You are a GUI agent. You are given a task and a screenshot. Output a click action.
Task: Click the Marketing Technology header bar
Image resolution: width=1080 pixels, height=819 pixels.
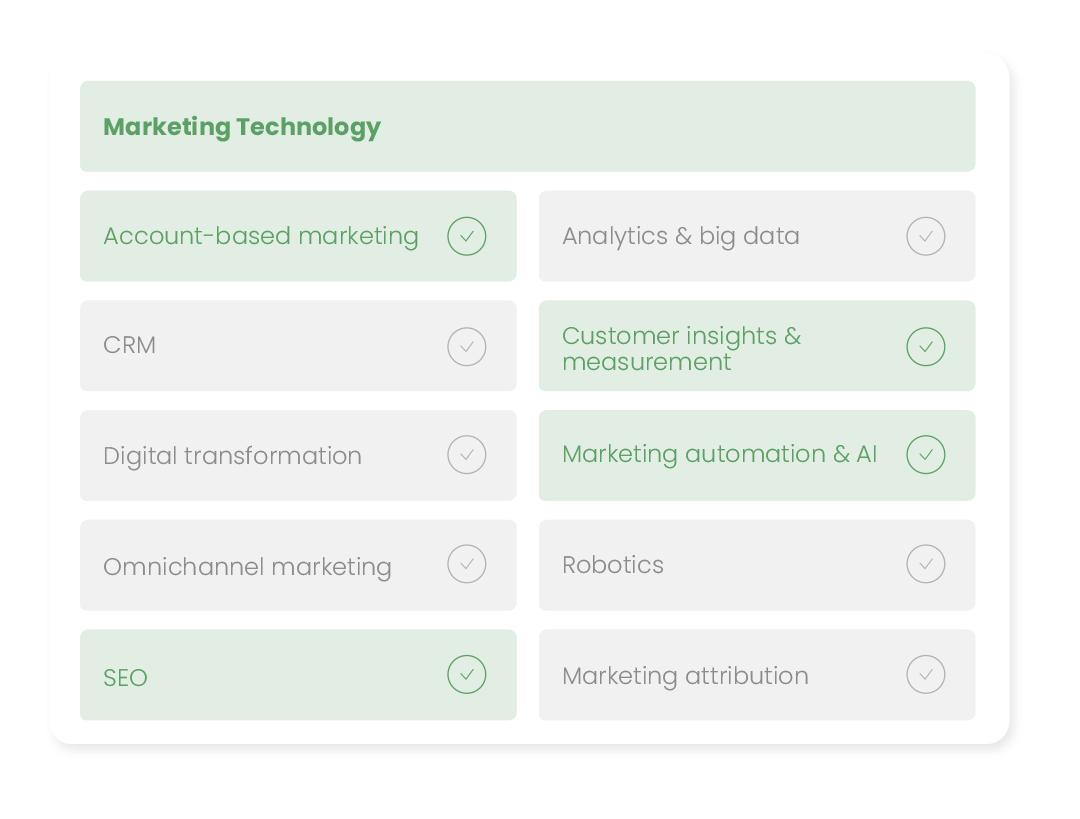point(528,126)
